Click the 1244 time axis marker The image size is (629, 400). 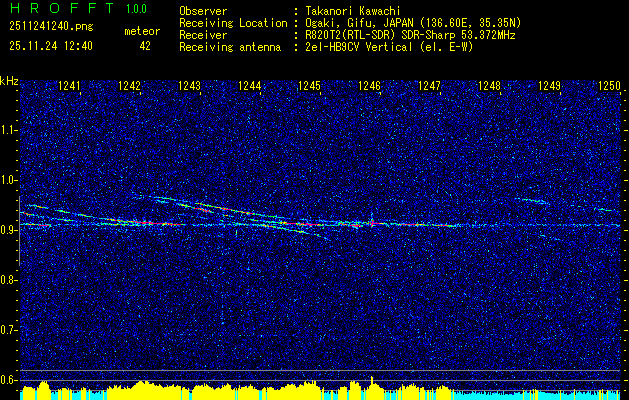click(x=250, y=85)
